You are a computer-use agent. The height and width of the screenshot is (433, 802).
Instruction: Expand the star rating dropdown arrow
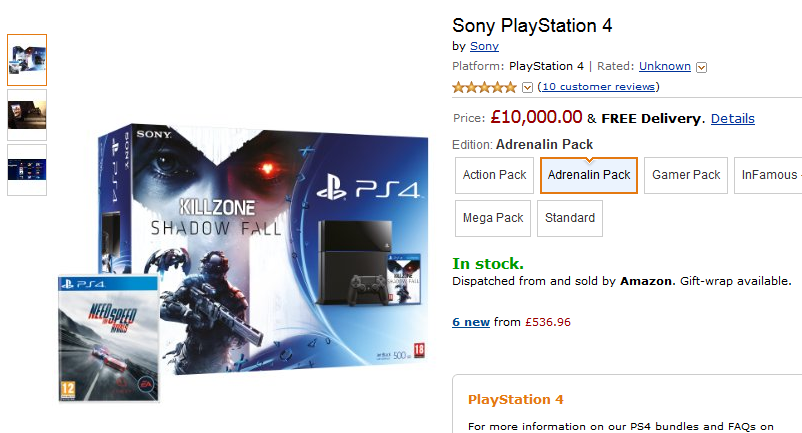click(527, 88)
